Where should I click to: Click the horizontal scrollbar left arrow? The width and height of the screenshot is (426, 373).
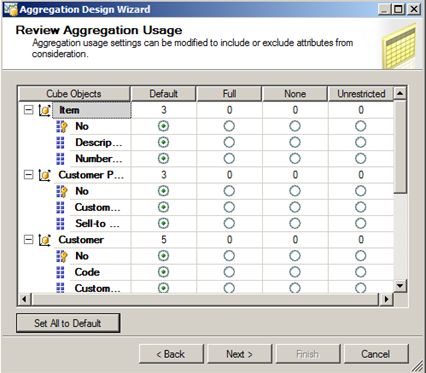(x=24, y=299)
